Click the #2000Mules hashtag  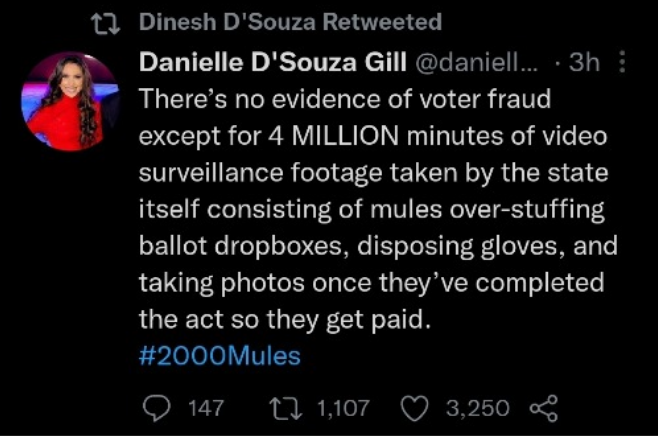pos(219,356)
